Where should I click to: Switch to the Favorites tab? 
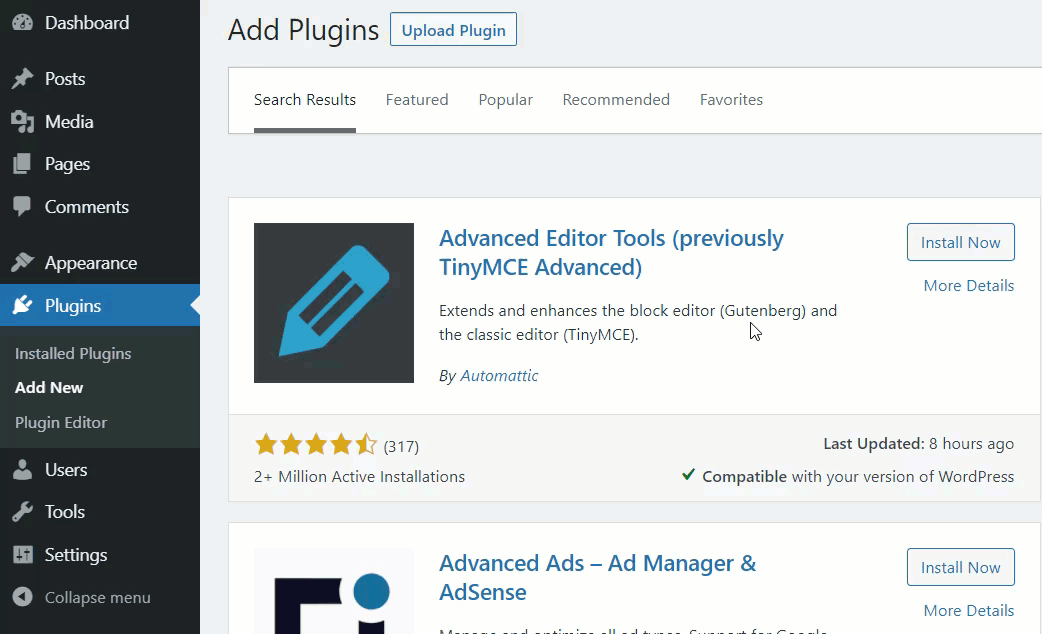coord(731,100)
